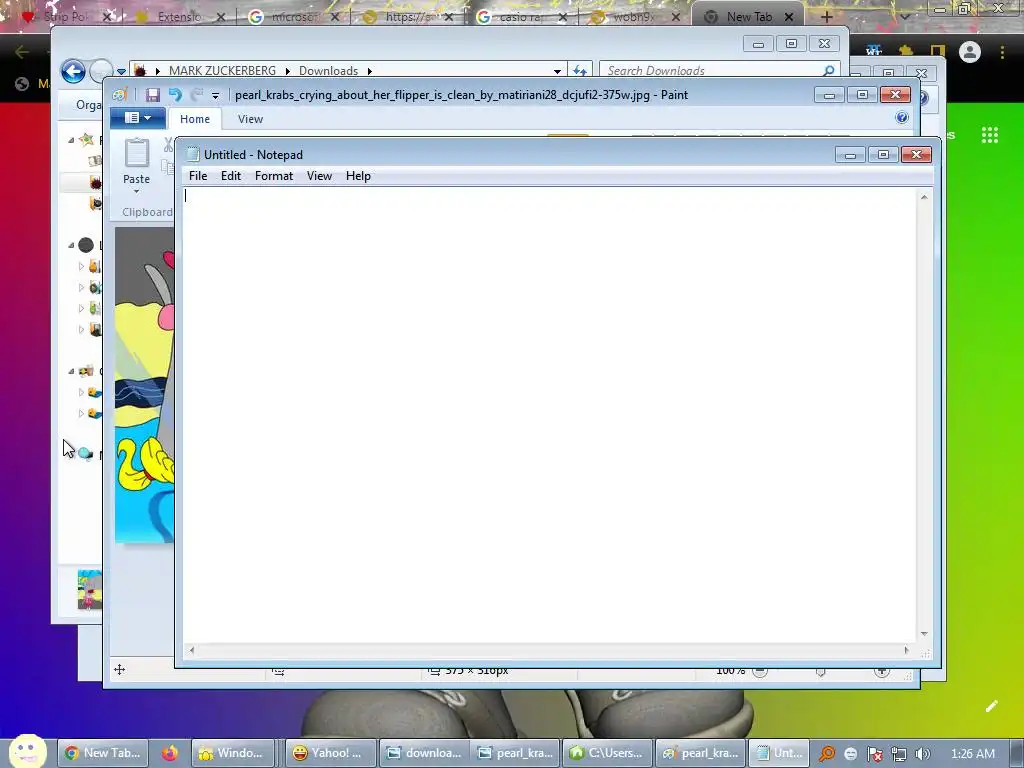
Task: Select the Network icon in Explorer sidebar
Action: coord(86,454)
